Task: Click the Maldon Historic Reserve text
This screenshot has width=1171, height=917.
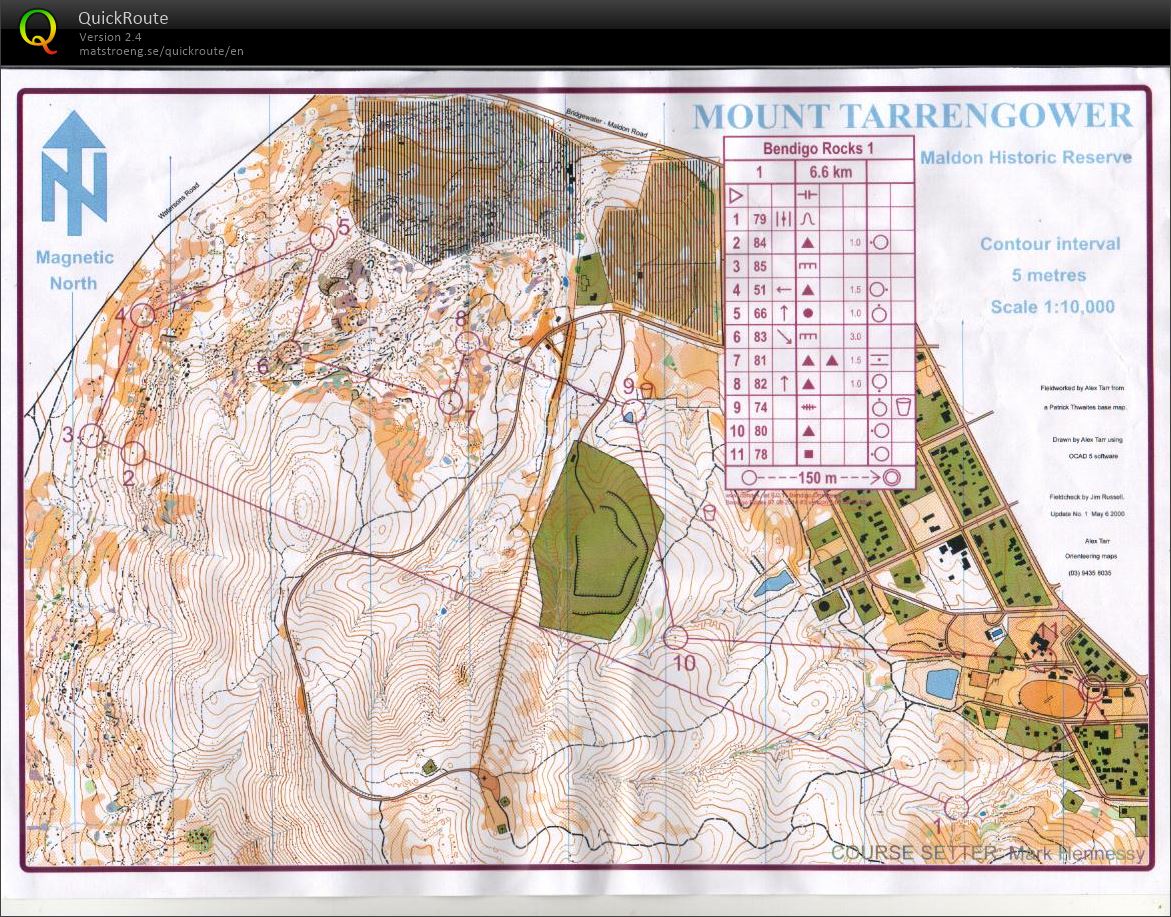Action: pos(1026,158)
